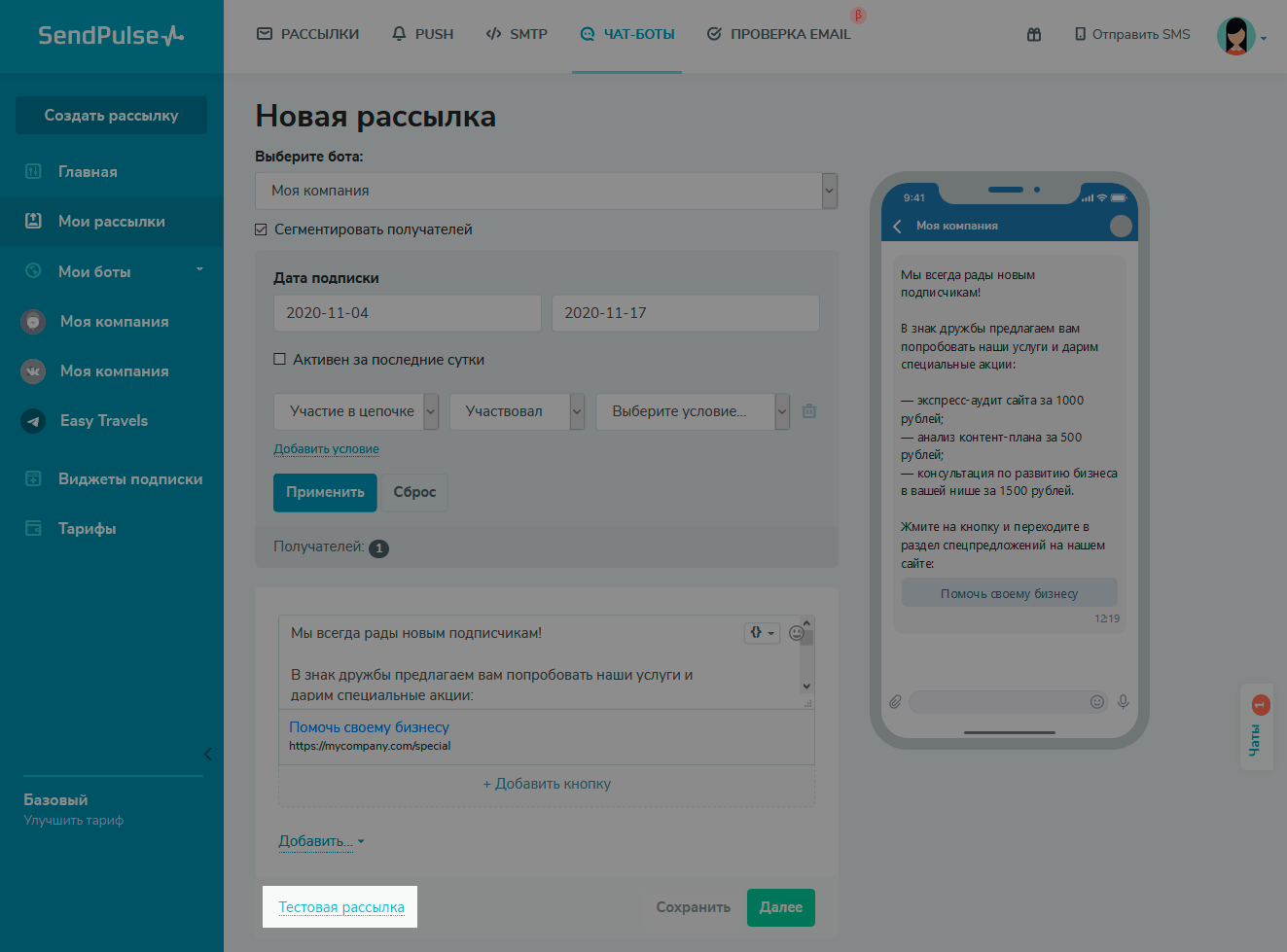This screenshot has width=1287, height=952.
Task: Click the green Далее button
Action: [781, 907]
